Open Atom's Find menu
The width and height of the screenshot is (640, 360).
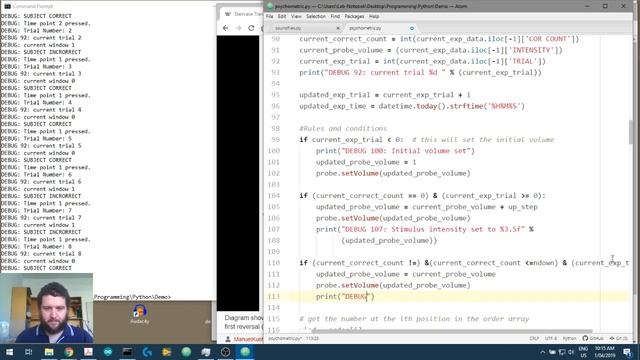[x=335, y=16]
